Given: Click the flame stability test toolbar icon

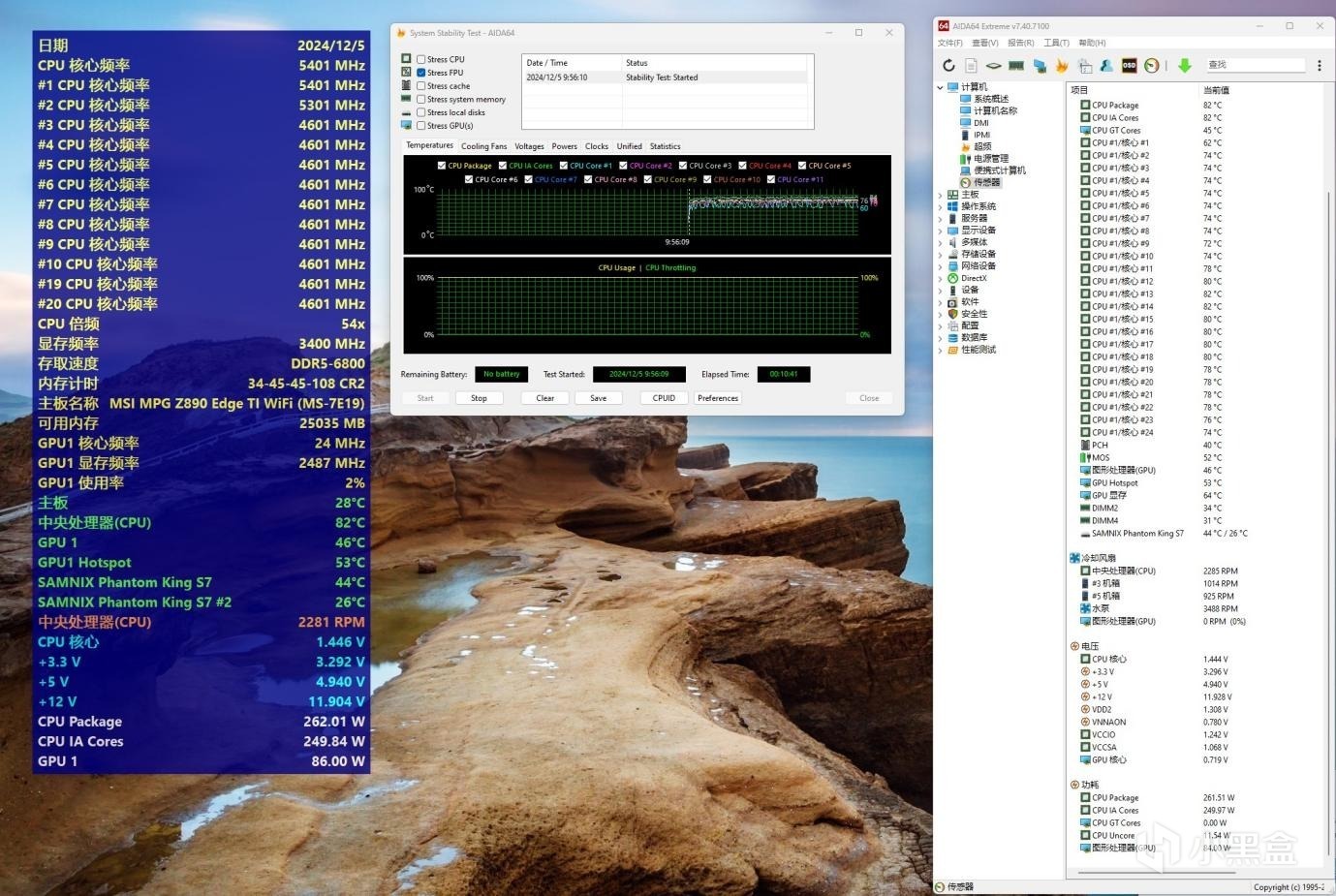Looking at the screenshot, I should [x=1062, y=66].
